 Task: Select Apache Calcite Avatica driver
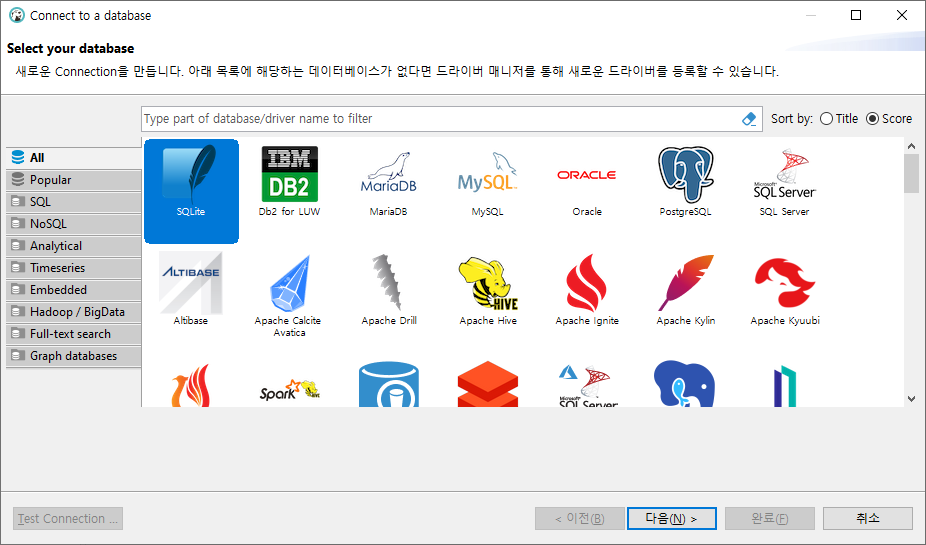[x=288, y=296]
